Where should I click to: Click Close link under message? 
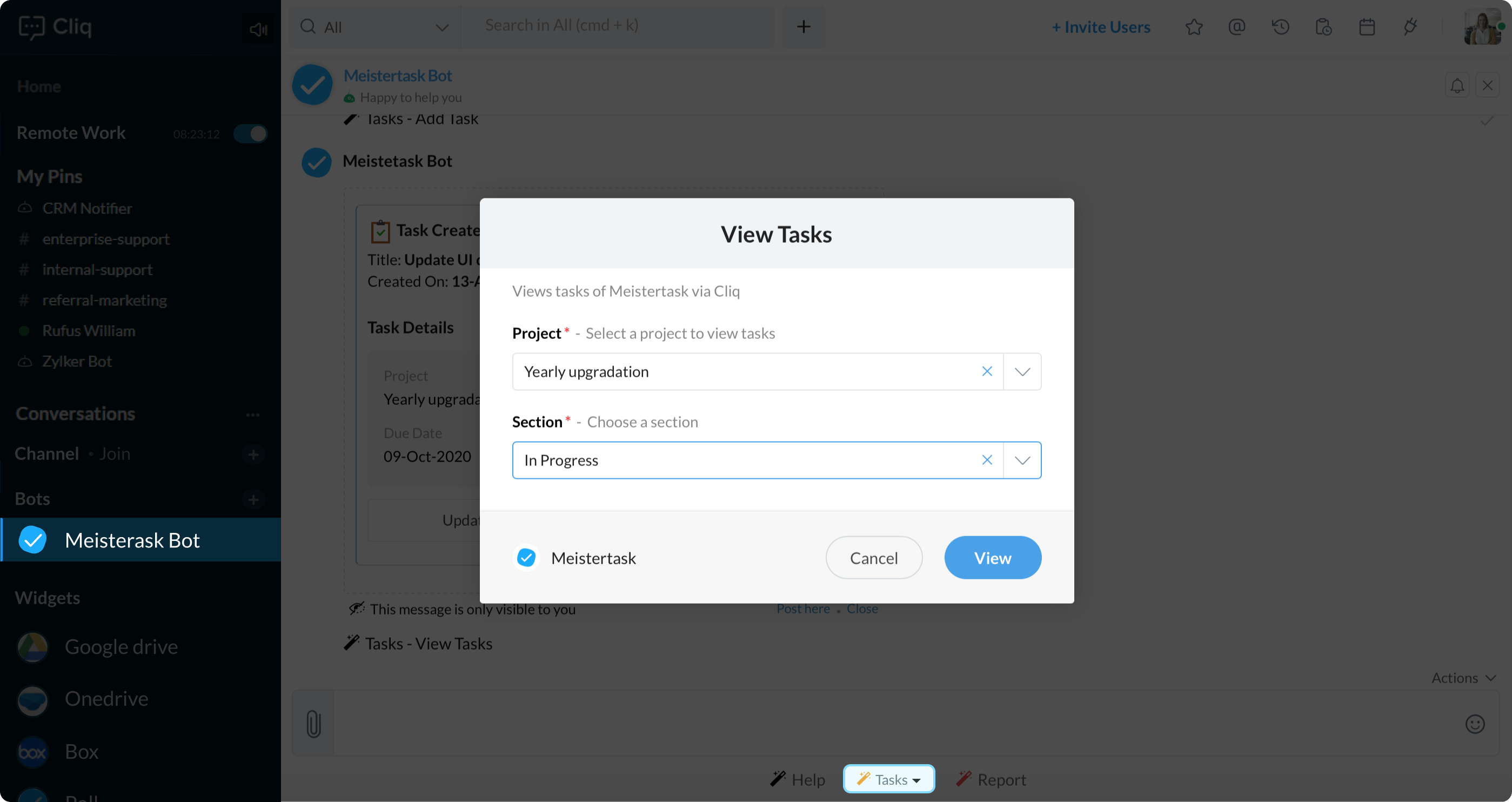[x=862, y=609]
